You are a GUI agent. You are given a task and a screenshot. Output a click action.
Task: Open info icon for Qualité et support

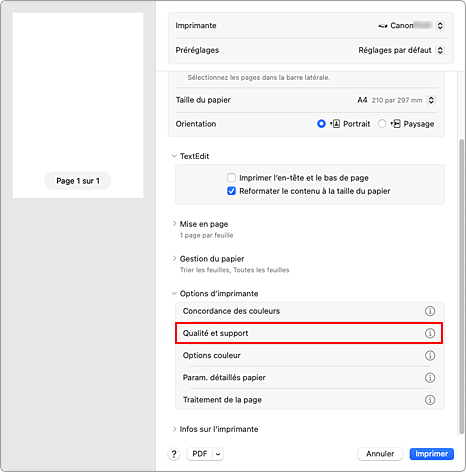pos(430,333)
